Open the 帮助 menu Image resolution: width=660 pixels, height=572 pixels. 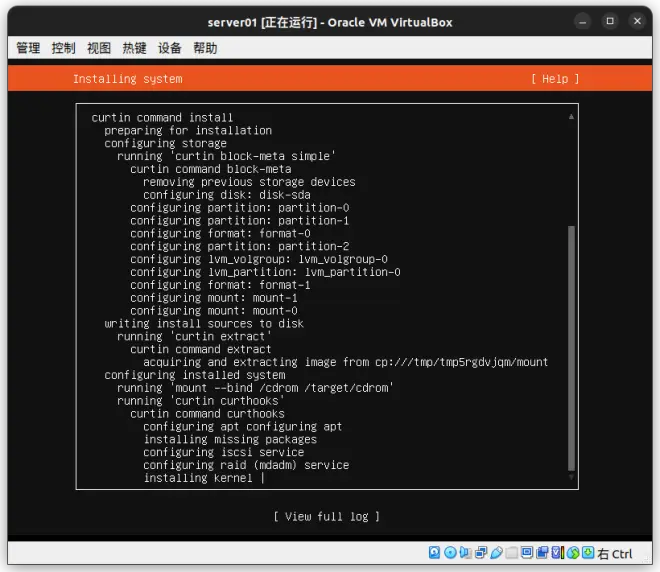coord(205,48)
